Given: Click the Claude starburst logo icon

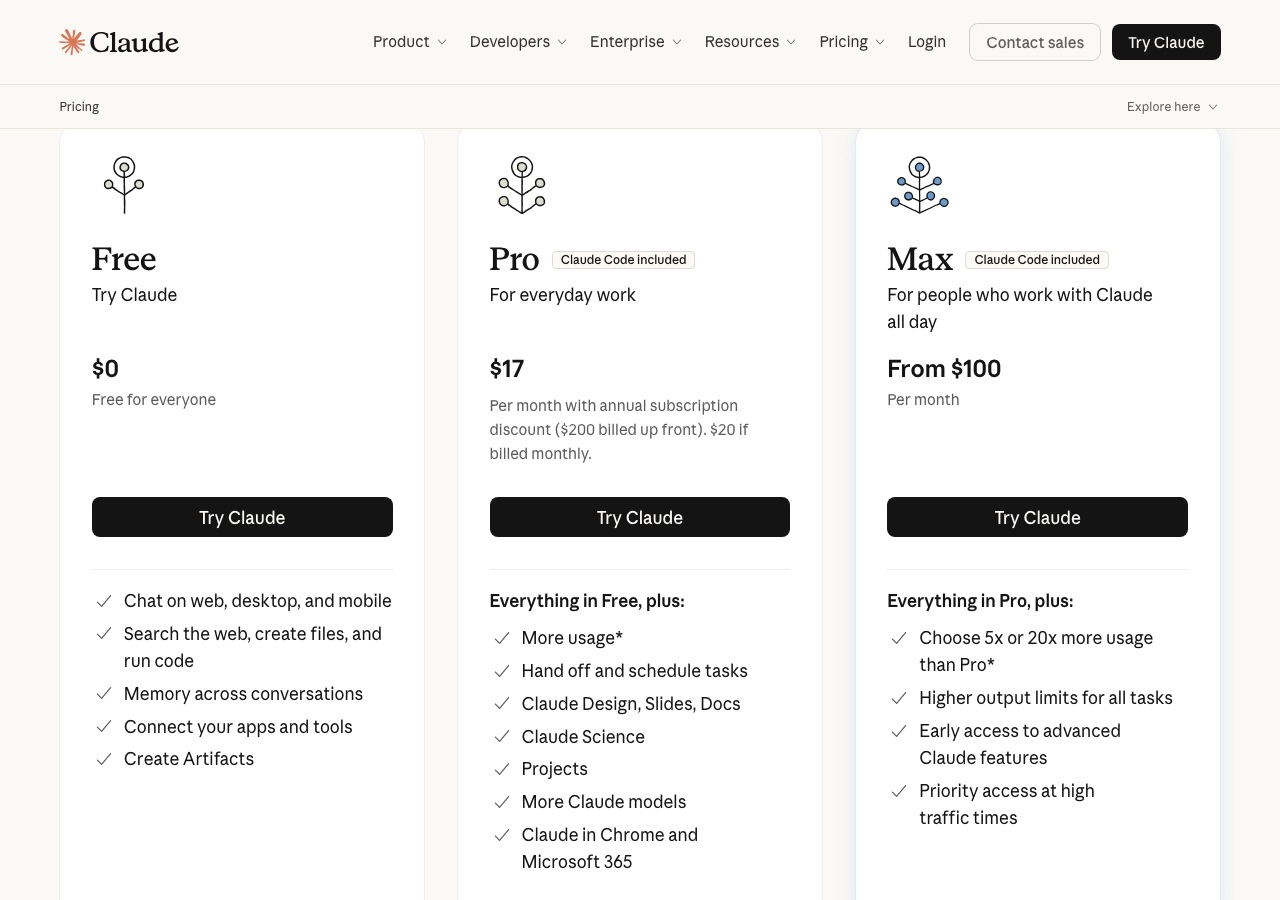Looking at the screenshot, I should [x=72, y=42].
